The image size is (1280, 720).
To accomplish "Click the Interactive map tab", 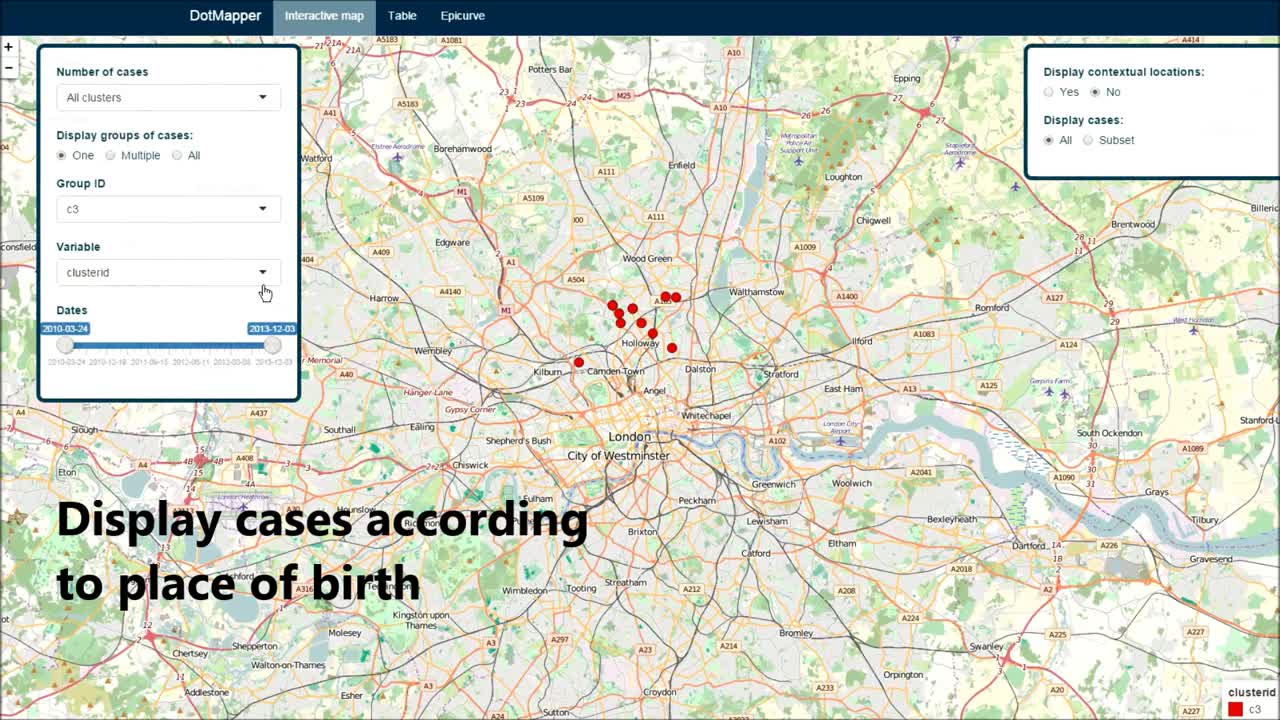I will point(324,16).
